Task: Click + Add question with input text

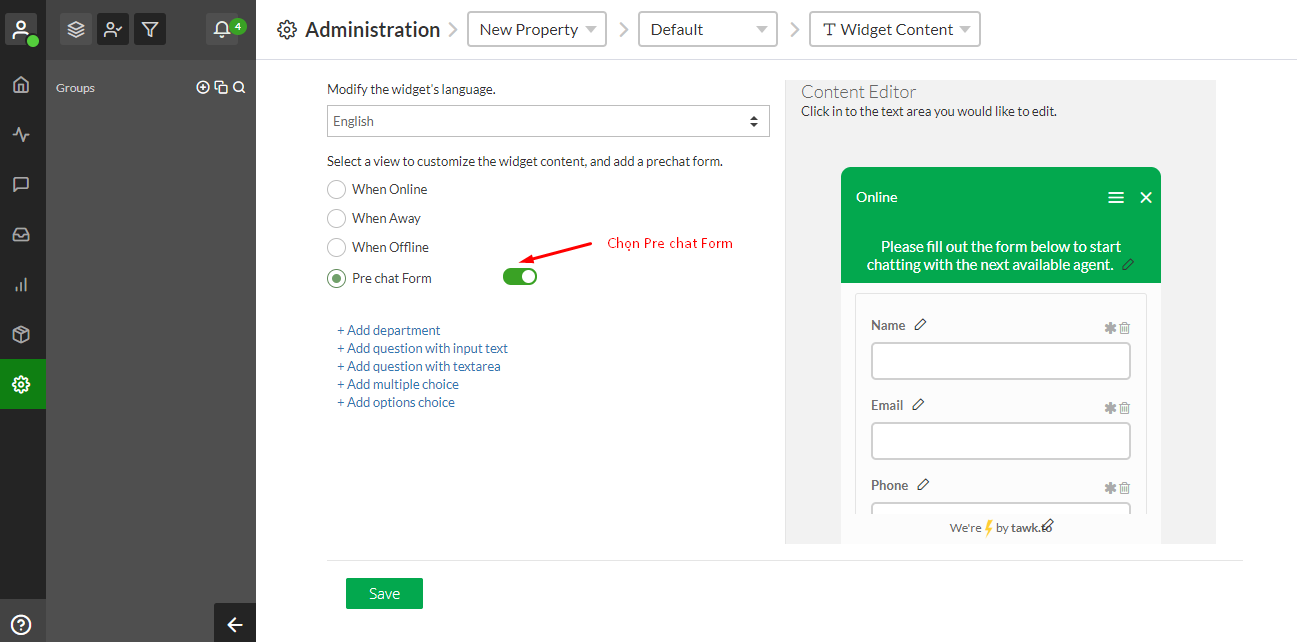Action: pos(422,348)
